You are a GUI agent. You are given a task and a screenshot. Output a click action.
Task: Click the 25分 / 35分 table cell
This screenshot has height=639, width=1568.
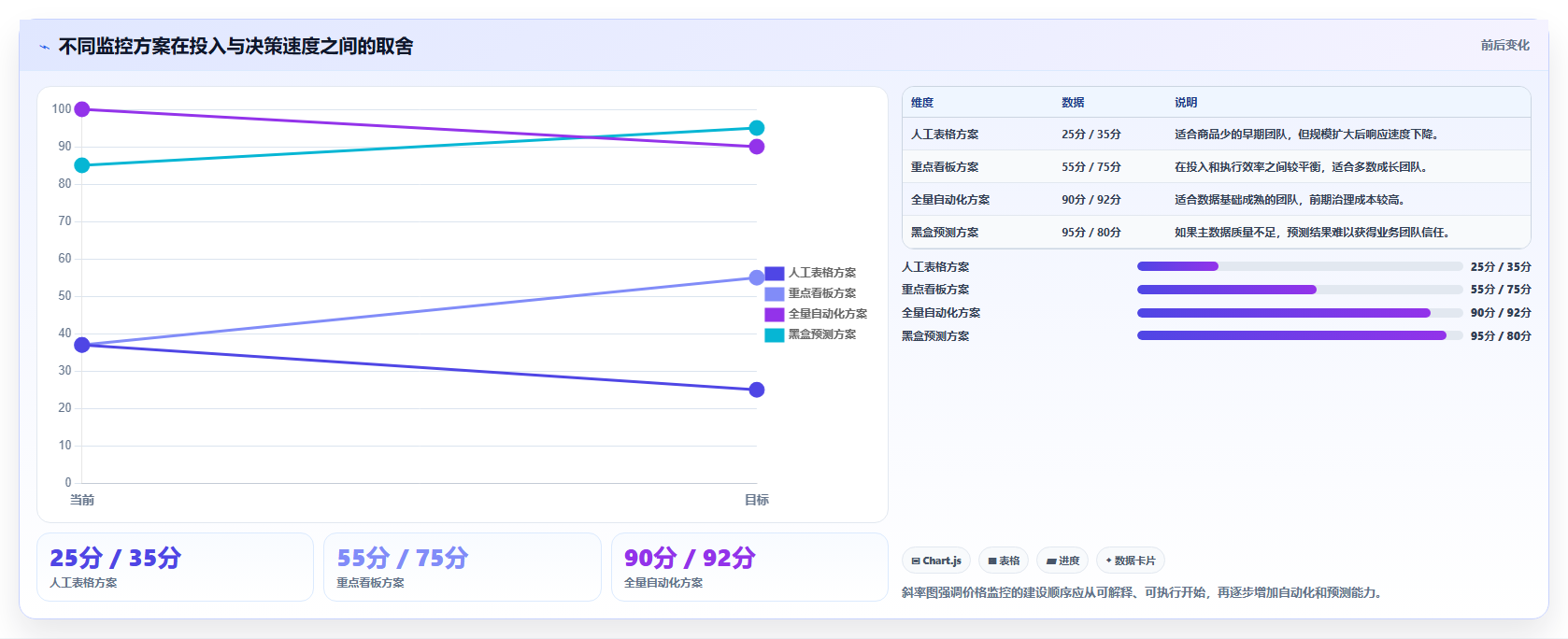click(1091, 135)
